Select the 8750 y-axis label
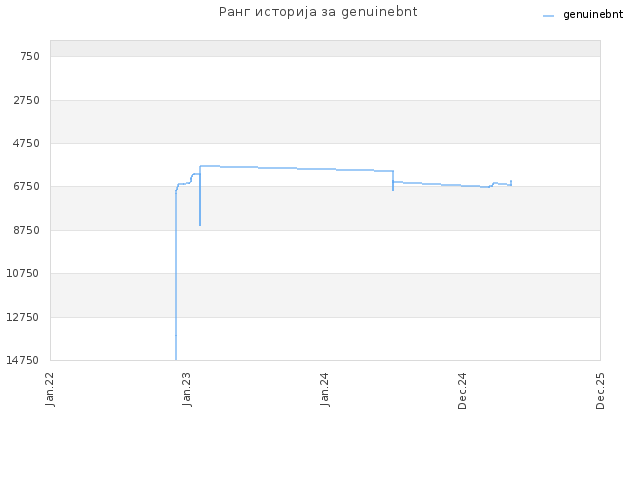640x480 pixels. coord(27,231)
